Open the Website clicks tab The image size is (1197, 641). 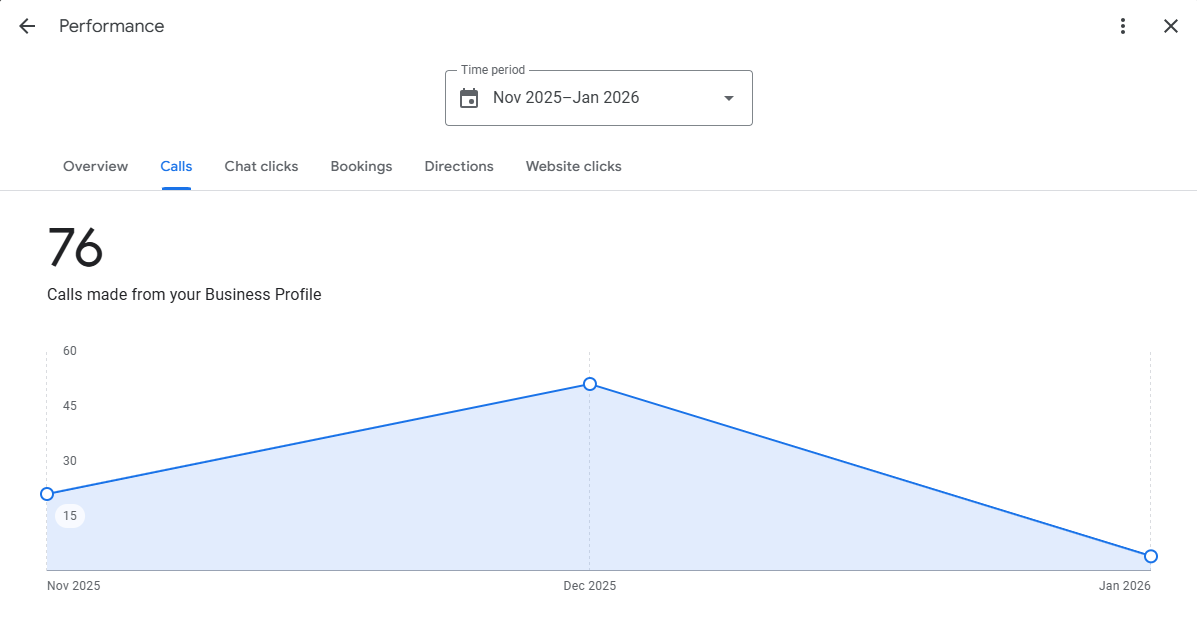(x=573, y=166)
